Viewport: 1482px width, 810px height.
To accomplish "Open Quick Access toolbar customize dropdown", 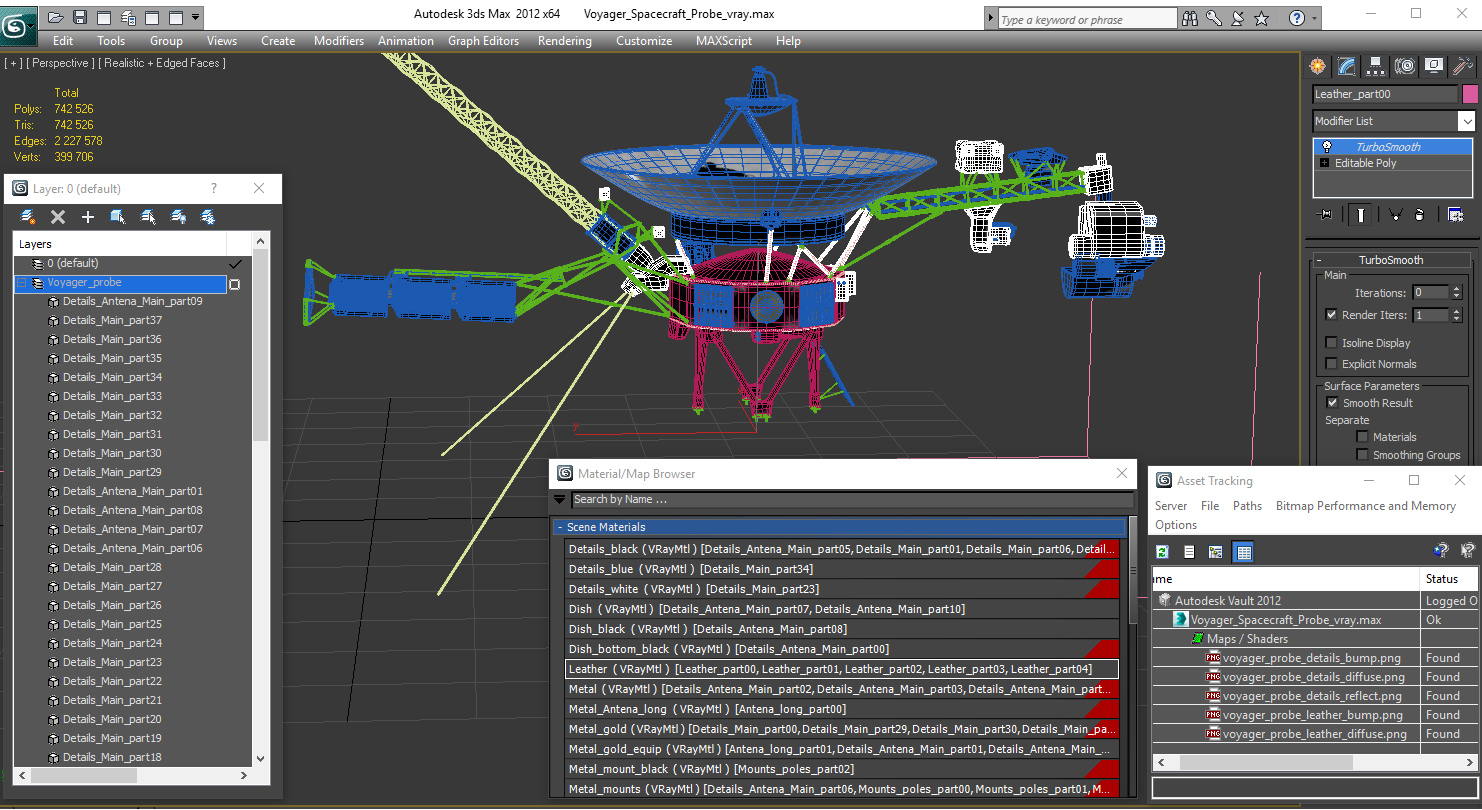I will (195, 18).
